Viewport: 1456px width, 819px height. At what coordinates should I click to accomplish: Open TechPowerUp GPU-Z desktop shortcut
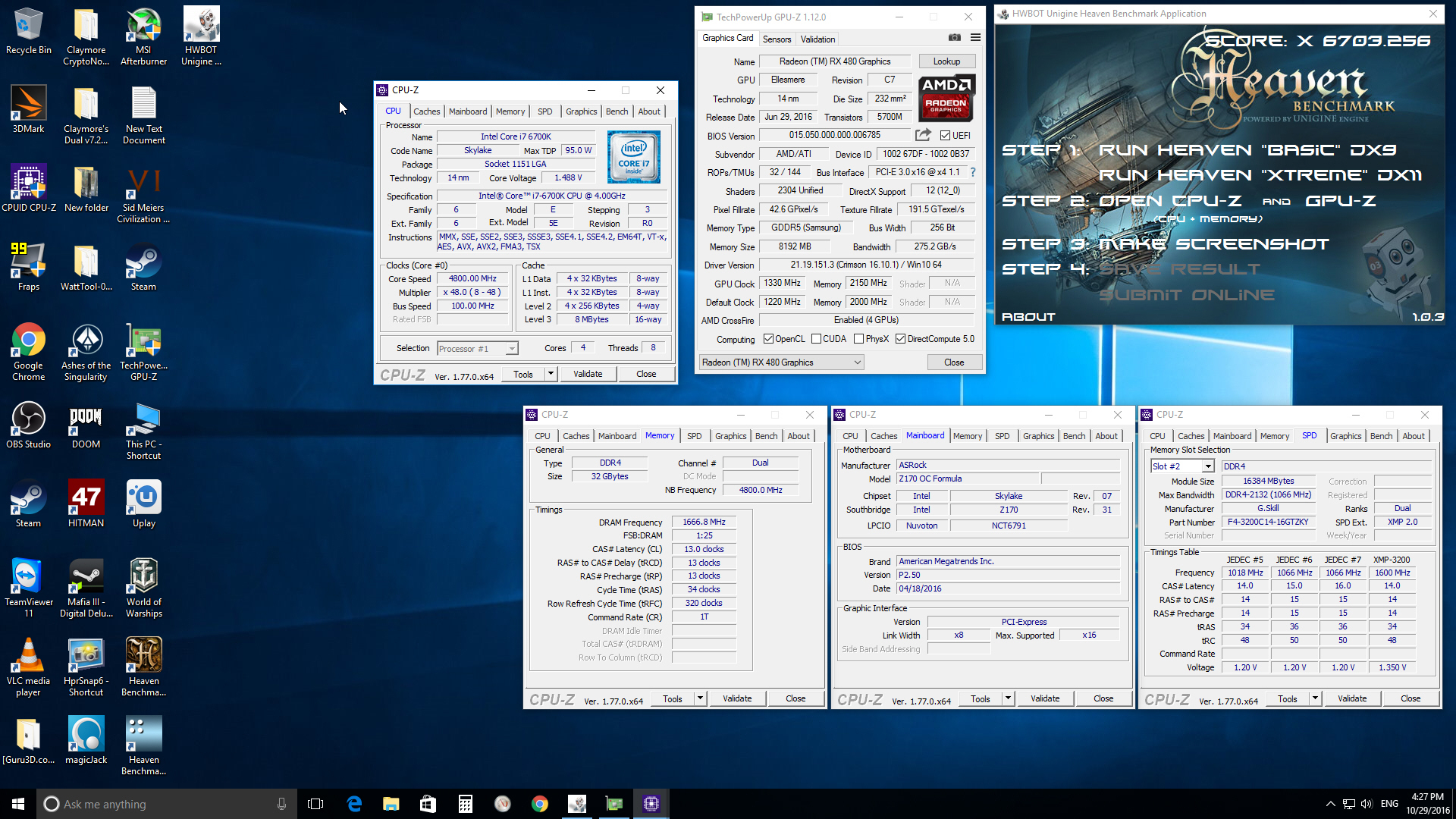coord(143,352)
